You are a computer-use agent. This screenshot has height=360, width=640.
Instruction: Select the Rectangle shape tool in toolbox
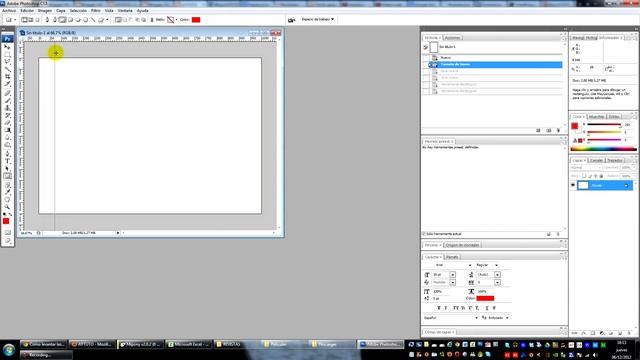(x=7, y=176)
